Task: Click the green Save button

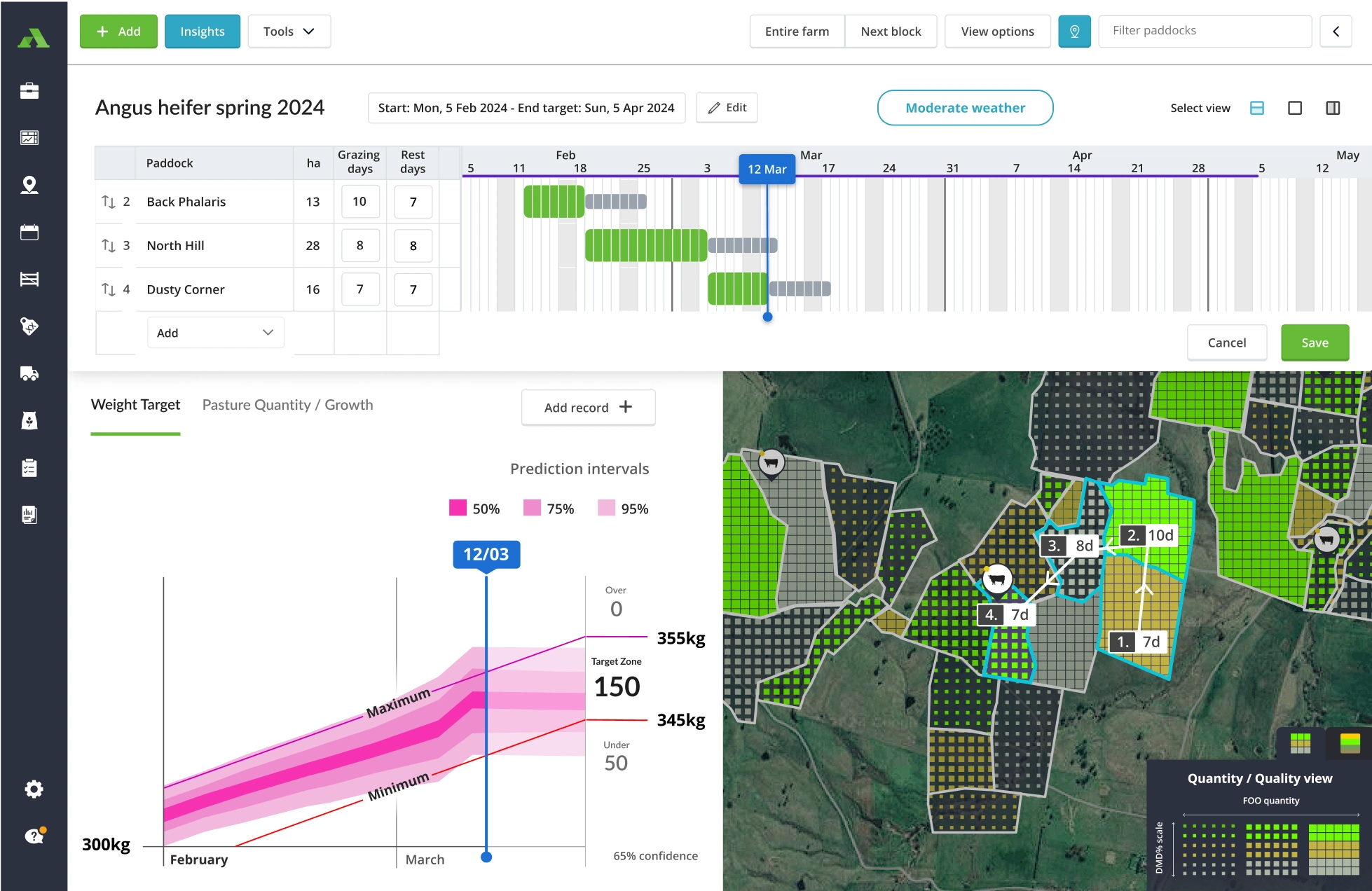Action: [1315, 343]
